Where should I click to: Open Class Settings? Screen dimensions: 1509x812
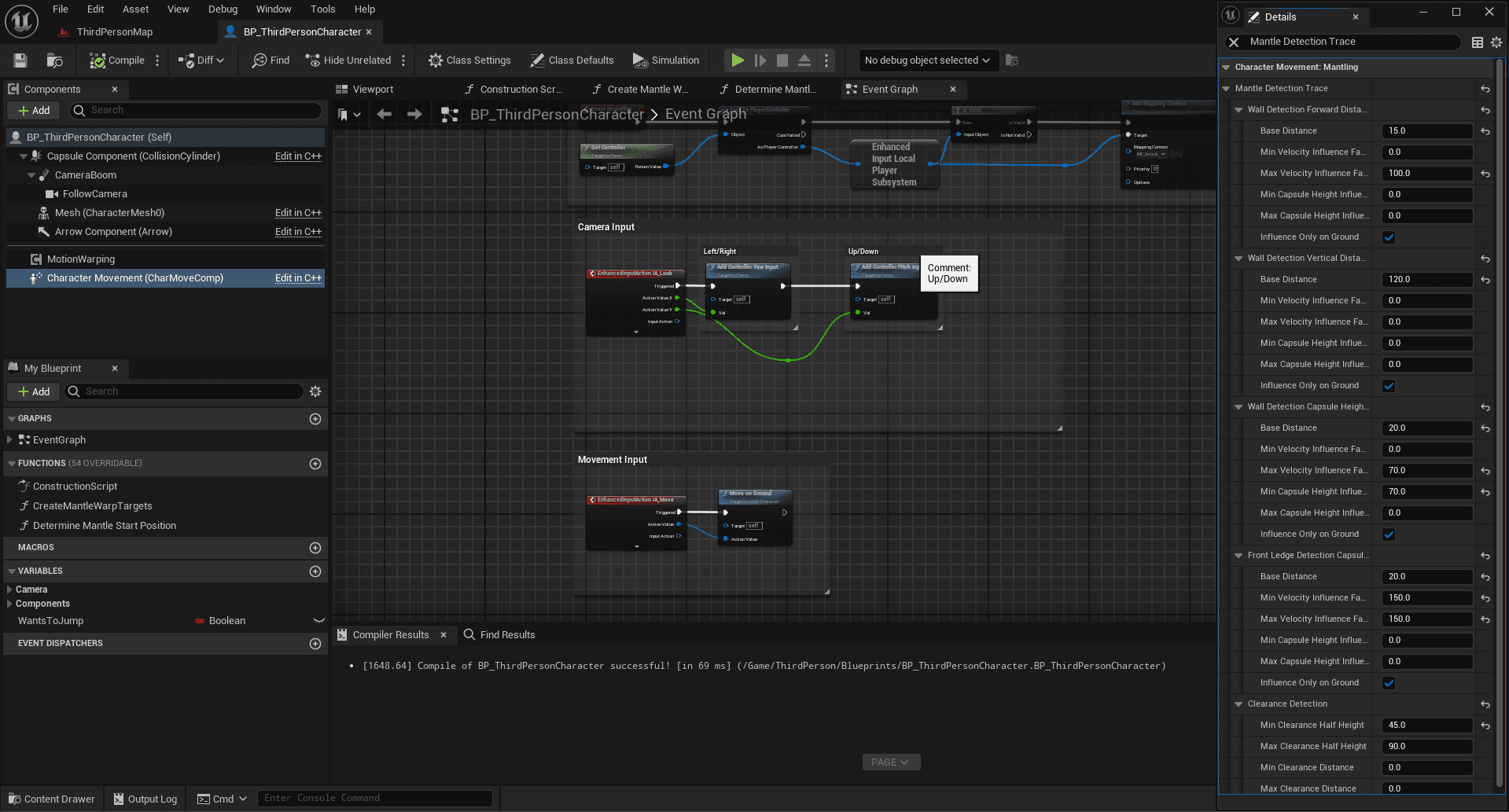(x=469, y=61)
